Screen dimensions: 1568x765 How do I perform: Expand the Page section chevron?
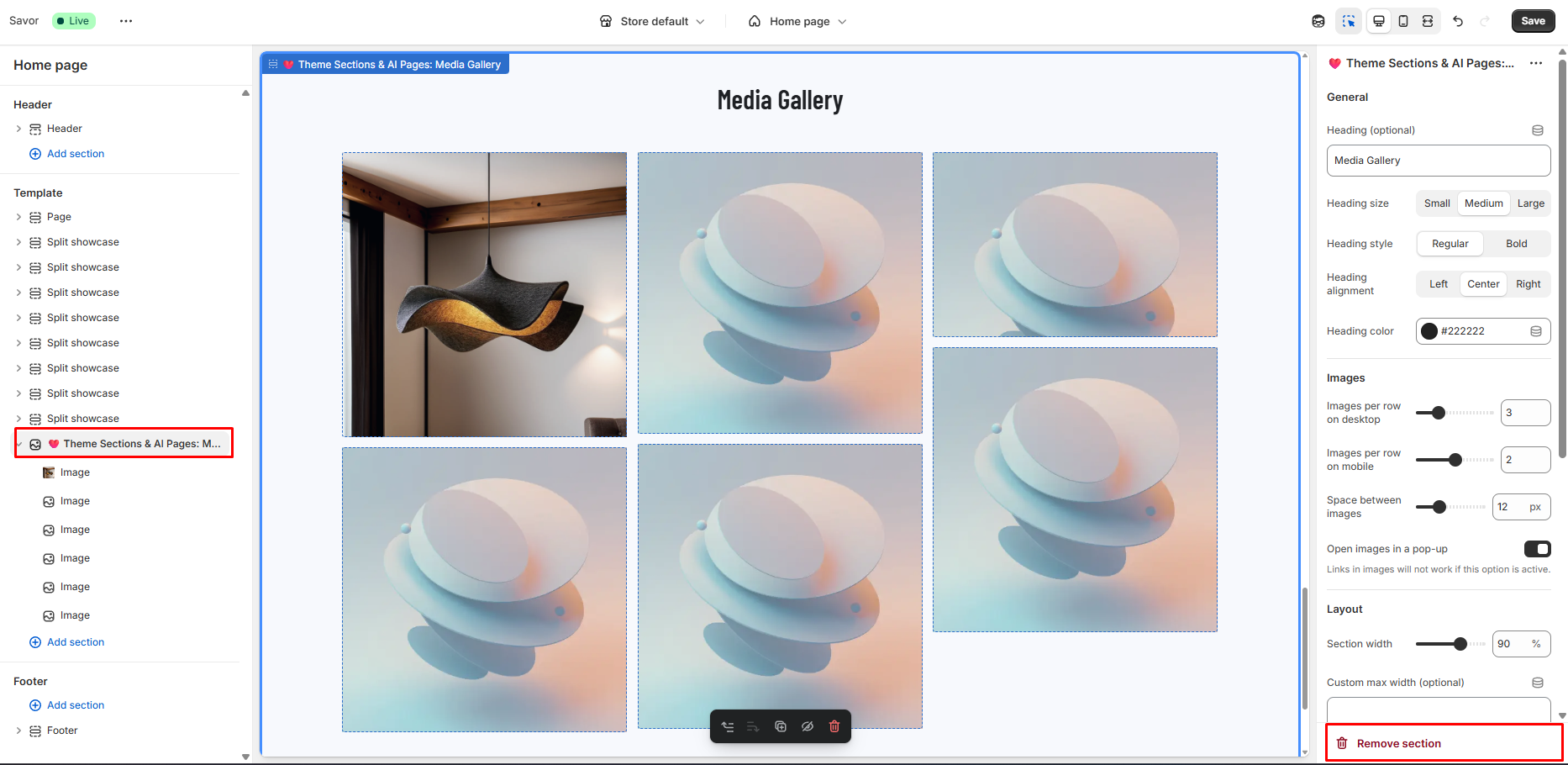18,217
